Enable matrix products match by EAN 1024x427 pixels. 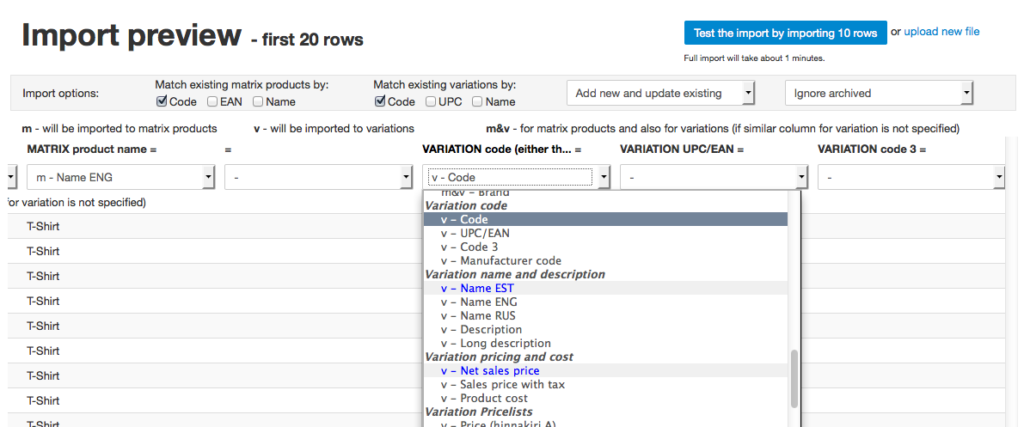coord(212,101)
